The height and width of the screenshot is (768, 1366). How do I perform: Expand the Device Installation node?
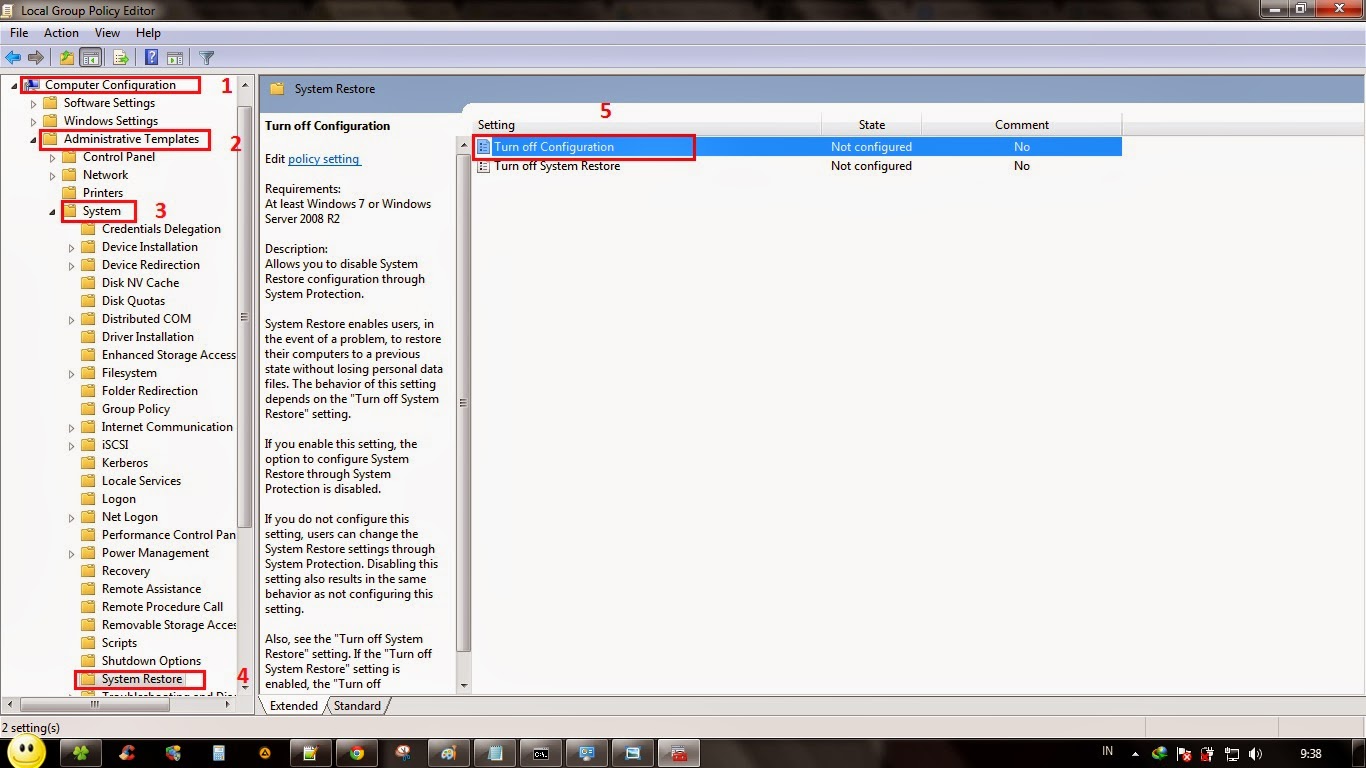(x=71, y=246)
